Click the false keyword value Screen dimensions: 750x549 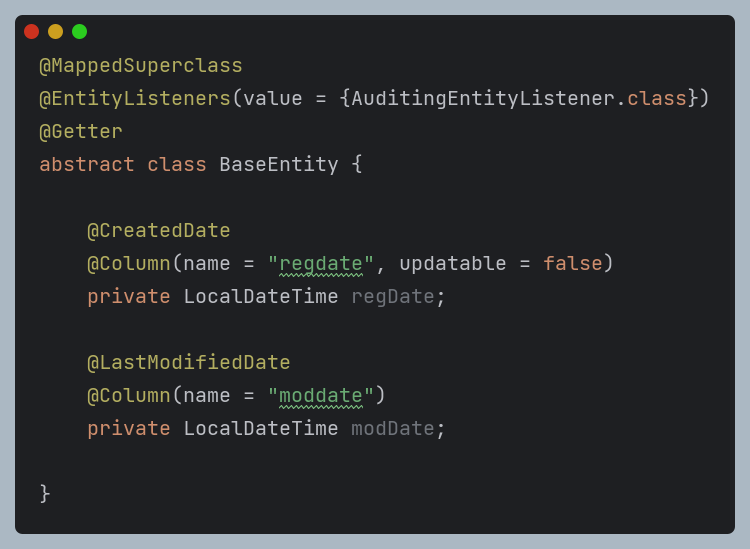click(573, 264)
